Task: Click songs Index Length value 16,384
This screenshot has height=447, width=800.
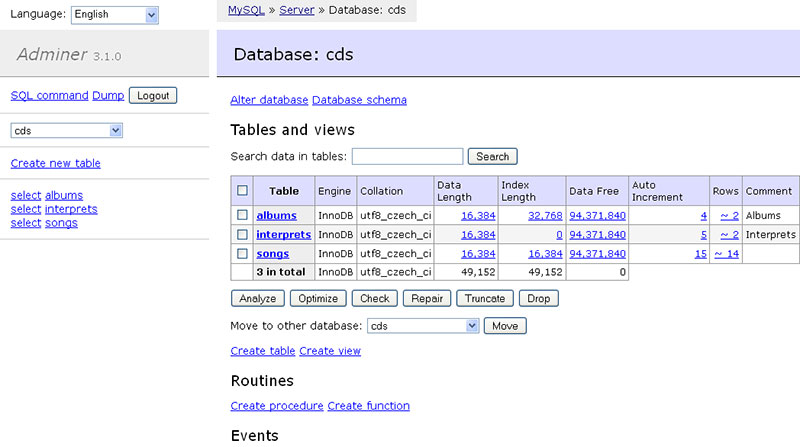Action: (x=545, y=254)
